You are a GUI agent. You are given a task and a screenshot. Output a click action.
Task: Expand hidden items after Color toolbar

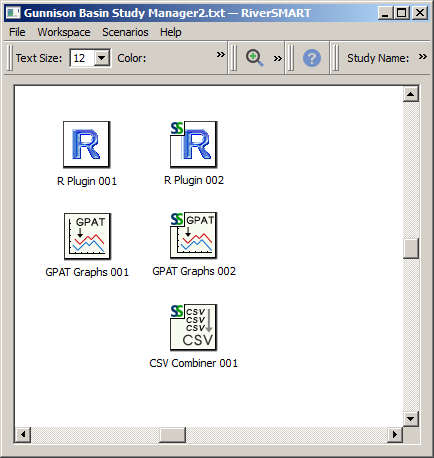tap(221, 54)
